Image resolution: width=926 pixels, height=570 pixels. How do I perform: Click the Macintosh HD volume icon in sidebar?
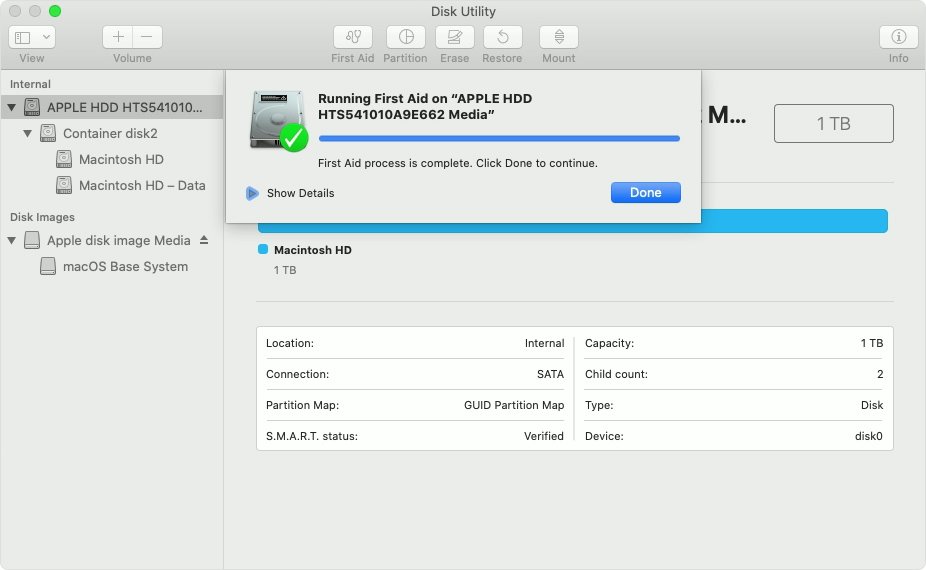click(x=64, y=159)
